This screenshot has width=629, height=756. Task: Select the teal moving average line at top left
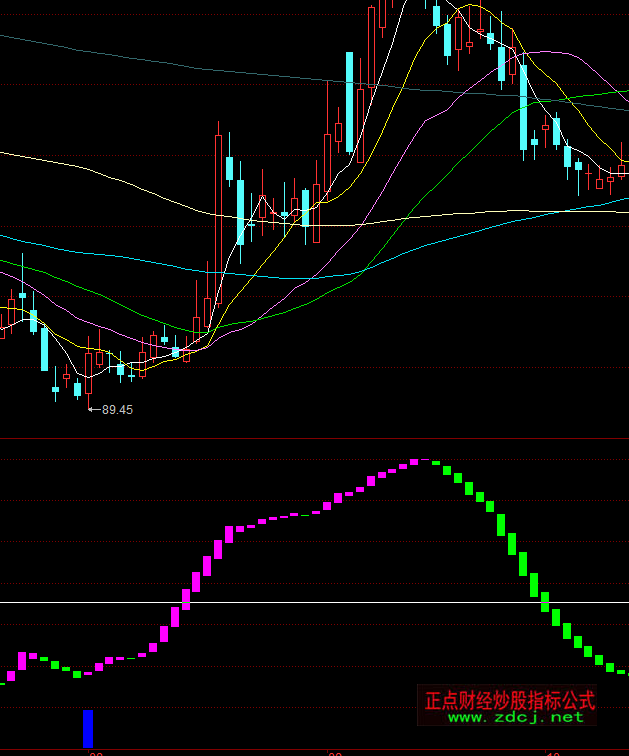click(10, 37)
